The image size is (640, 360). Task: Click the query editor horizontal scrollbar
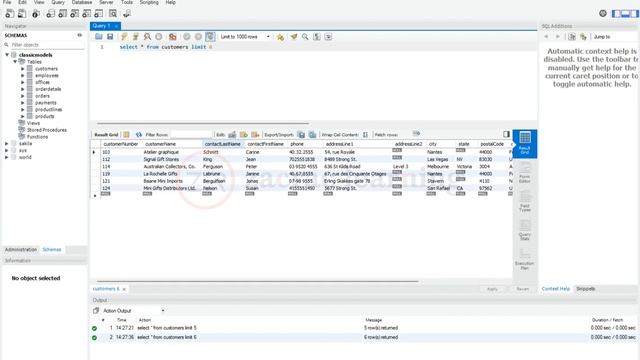coord(203,123)
